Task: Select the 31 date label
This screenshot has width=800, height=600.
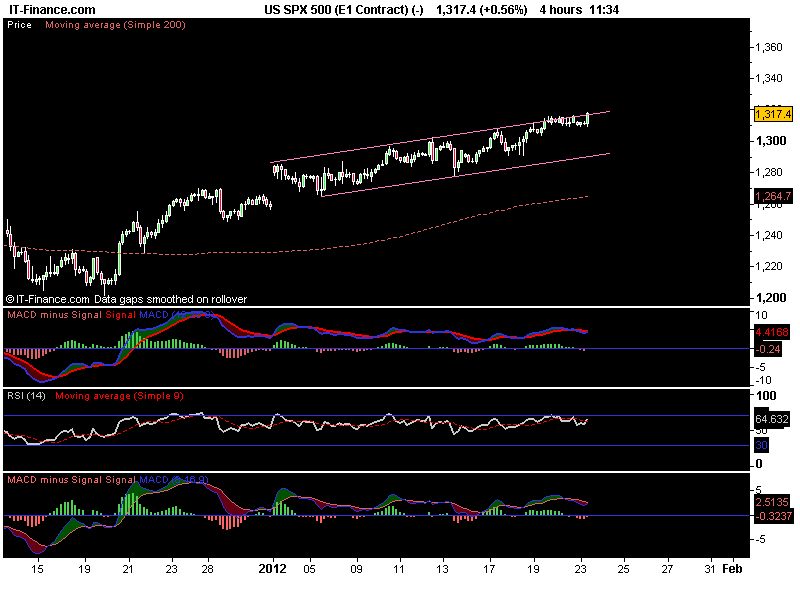Action: [x=710, y=569]
